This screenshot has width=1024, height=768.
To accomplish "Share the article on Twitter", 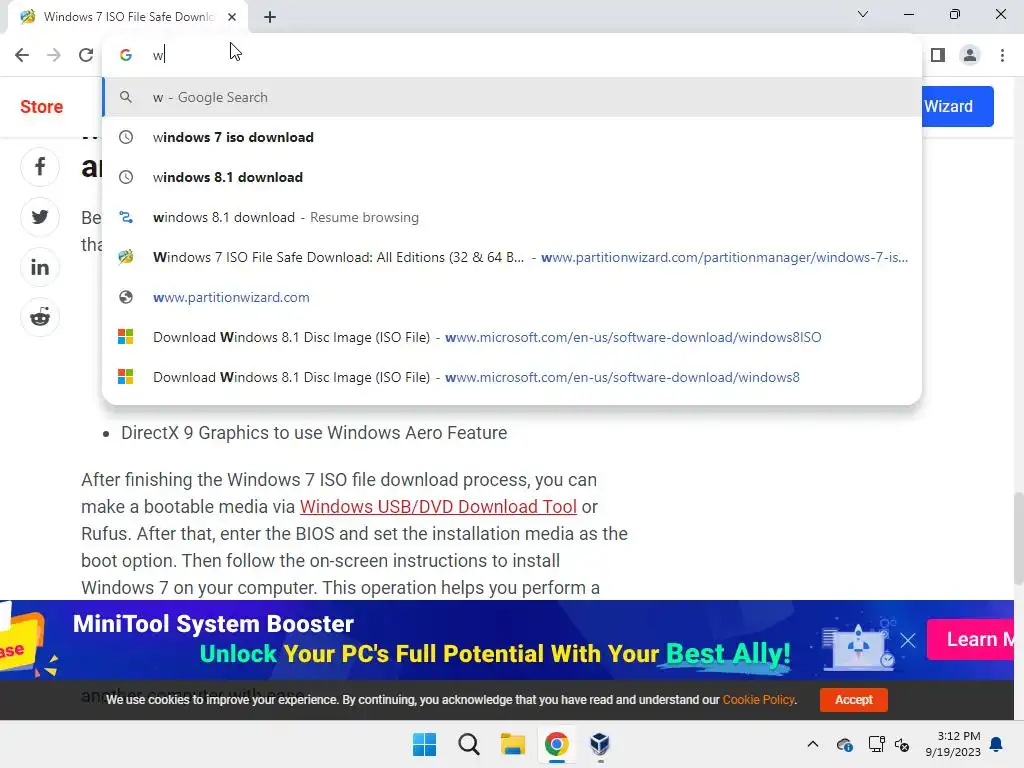I will 40,217.
